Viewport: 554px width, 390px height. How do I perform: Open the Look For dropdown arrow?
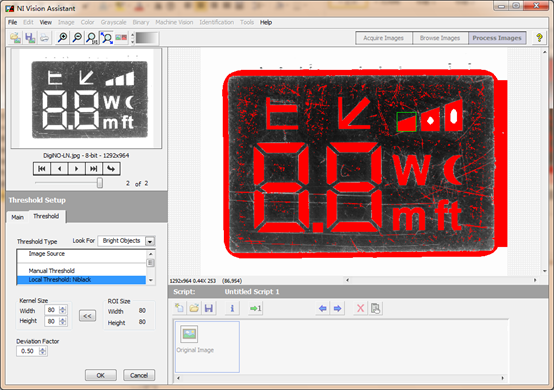point(150,241)
